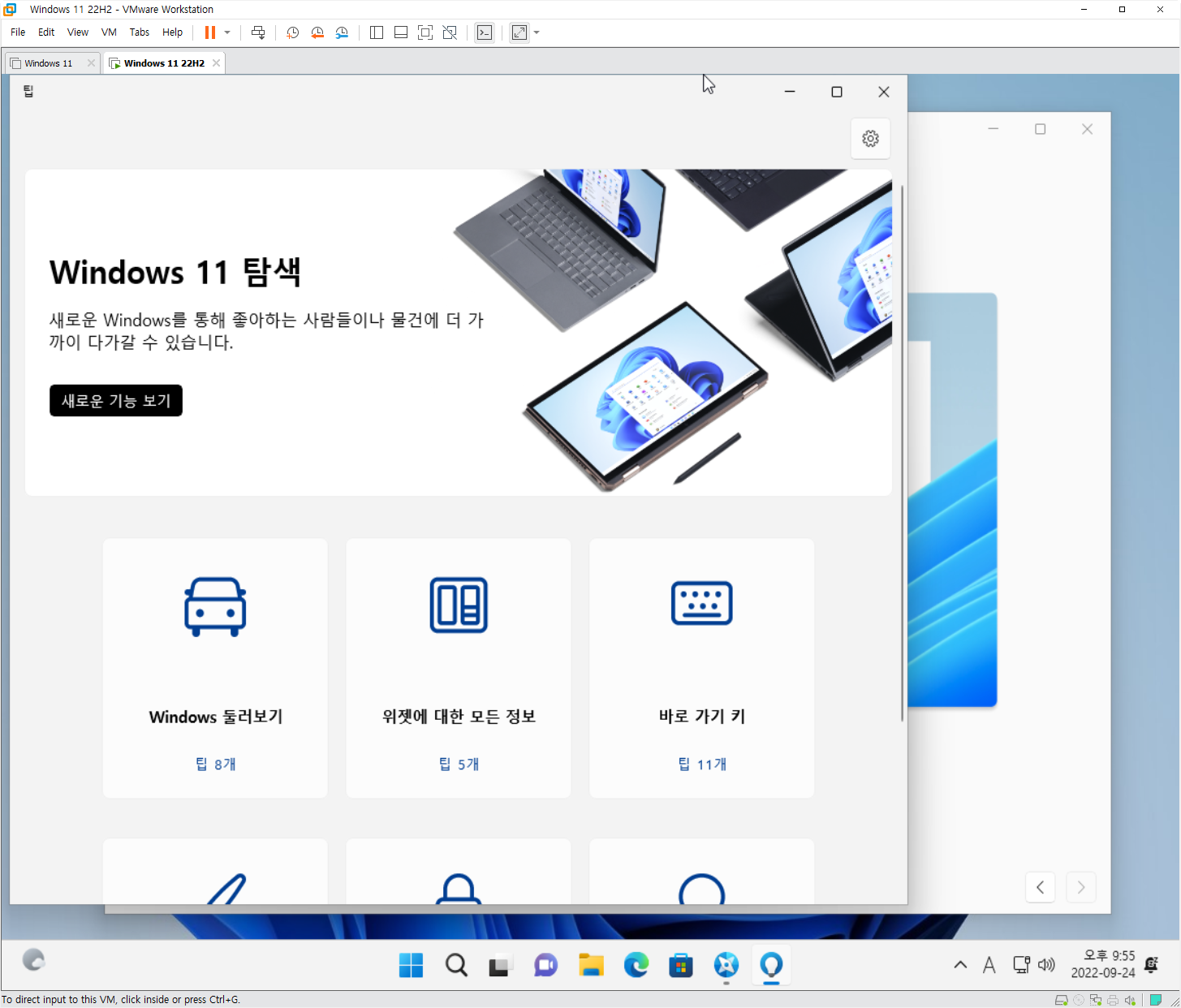Open File Explorer from the taskbar
The height and width of the screenshot is (1008, 1181).
[x=591, y=965]
